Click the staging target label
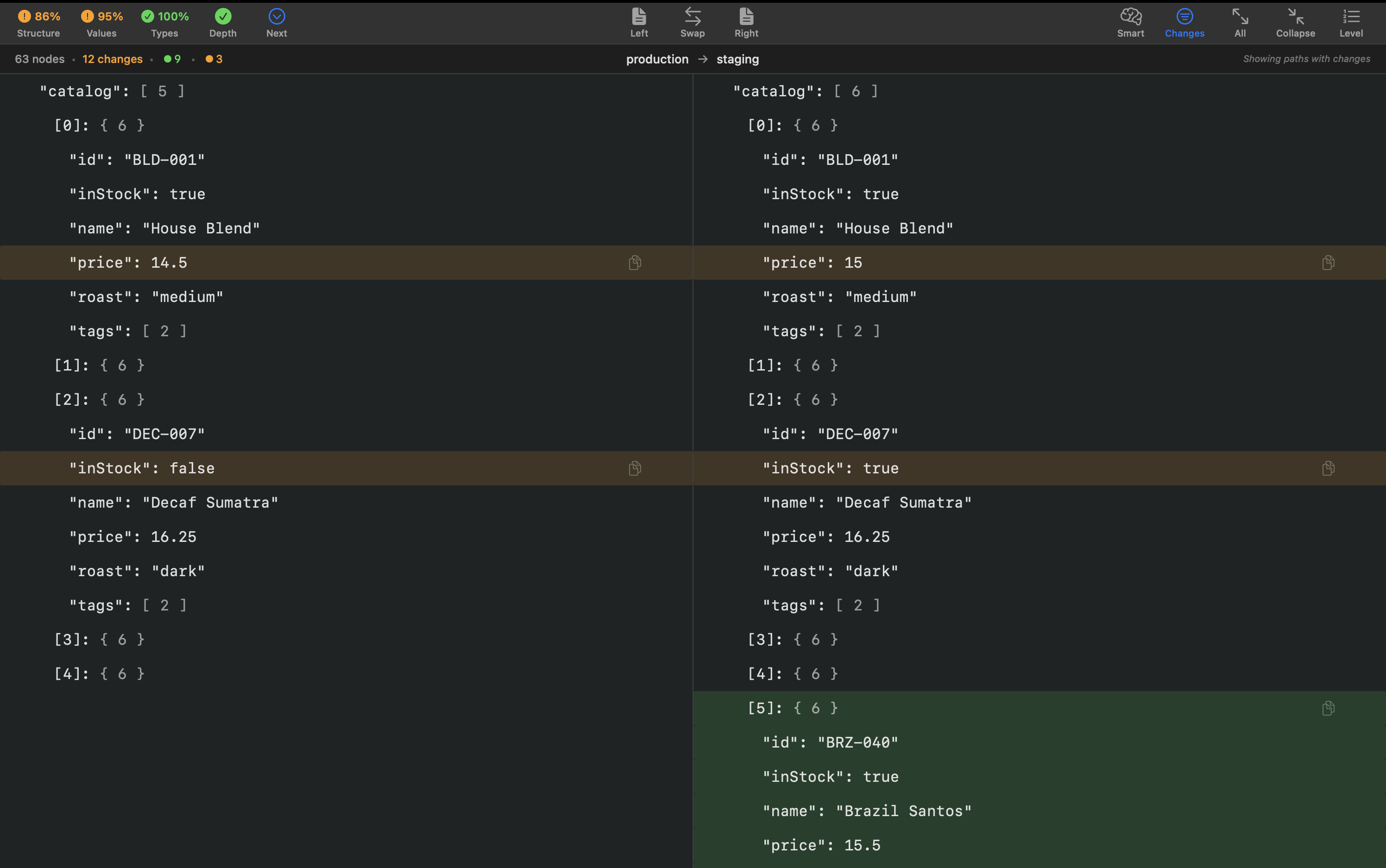The height and width of the screenshot is (868, 1386). [738, 59]
